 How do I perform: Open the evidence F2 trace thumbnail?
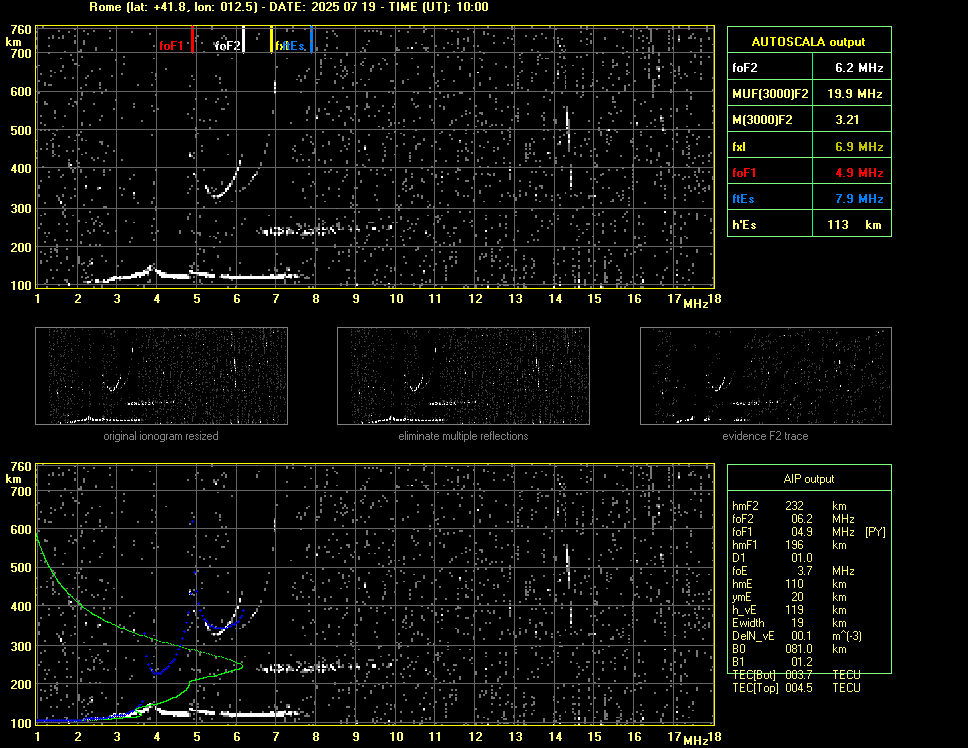coord(766,376)
